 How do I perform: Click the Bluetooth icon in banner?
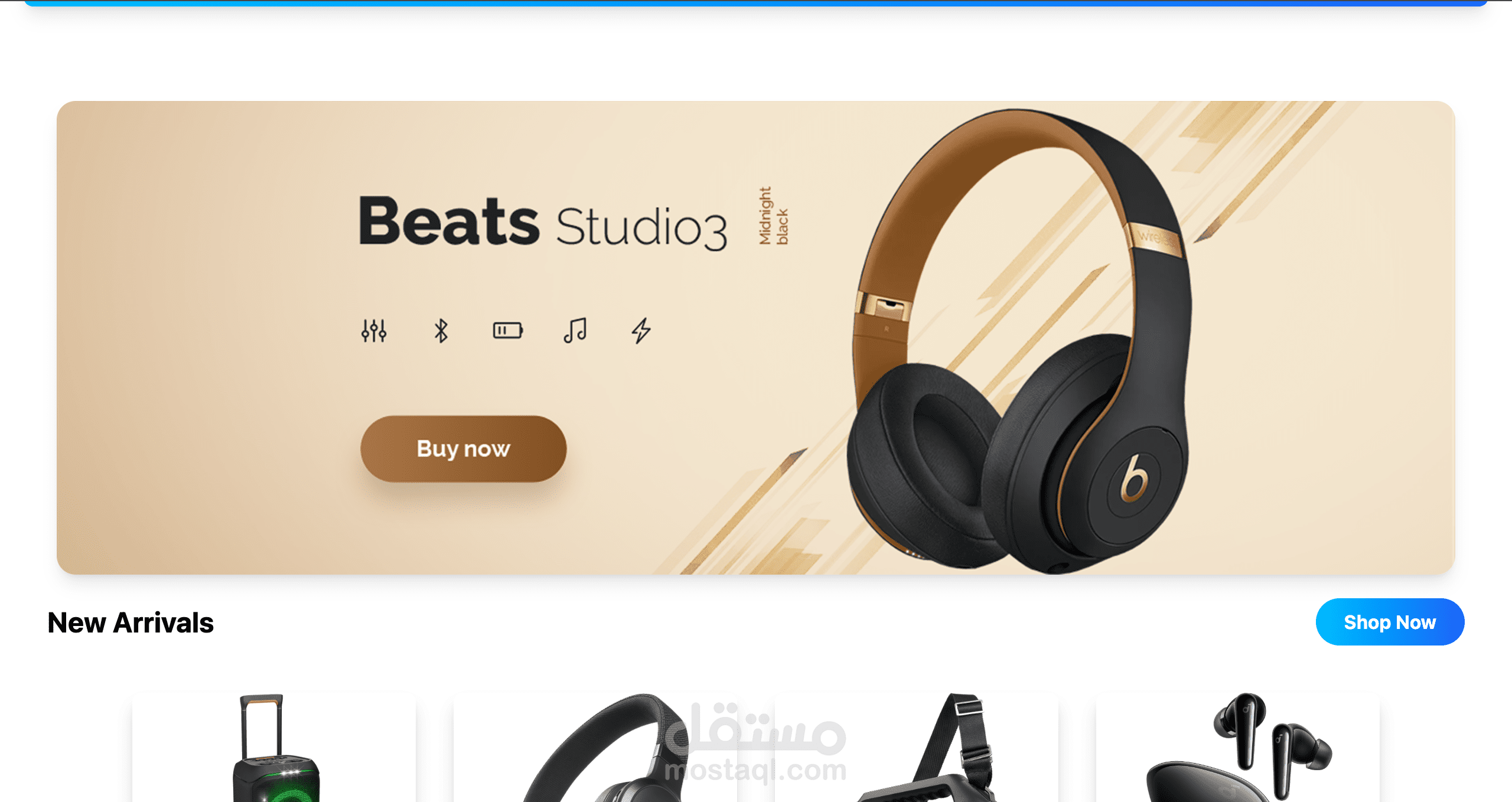pyautogui.click(x=441, y=331)
